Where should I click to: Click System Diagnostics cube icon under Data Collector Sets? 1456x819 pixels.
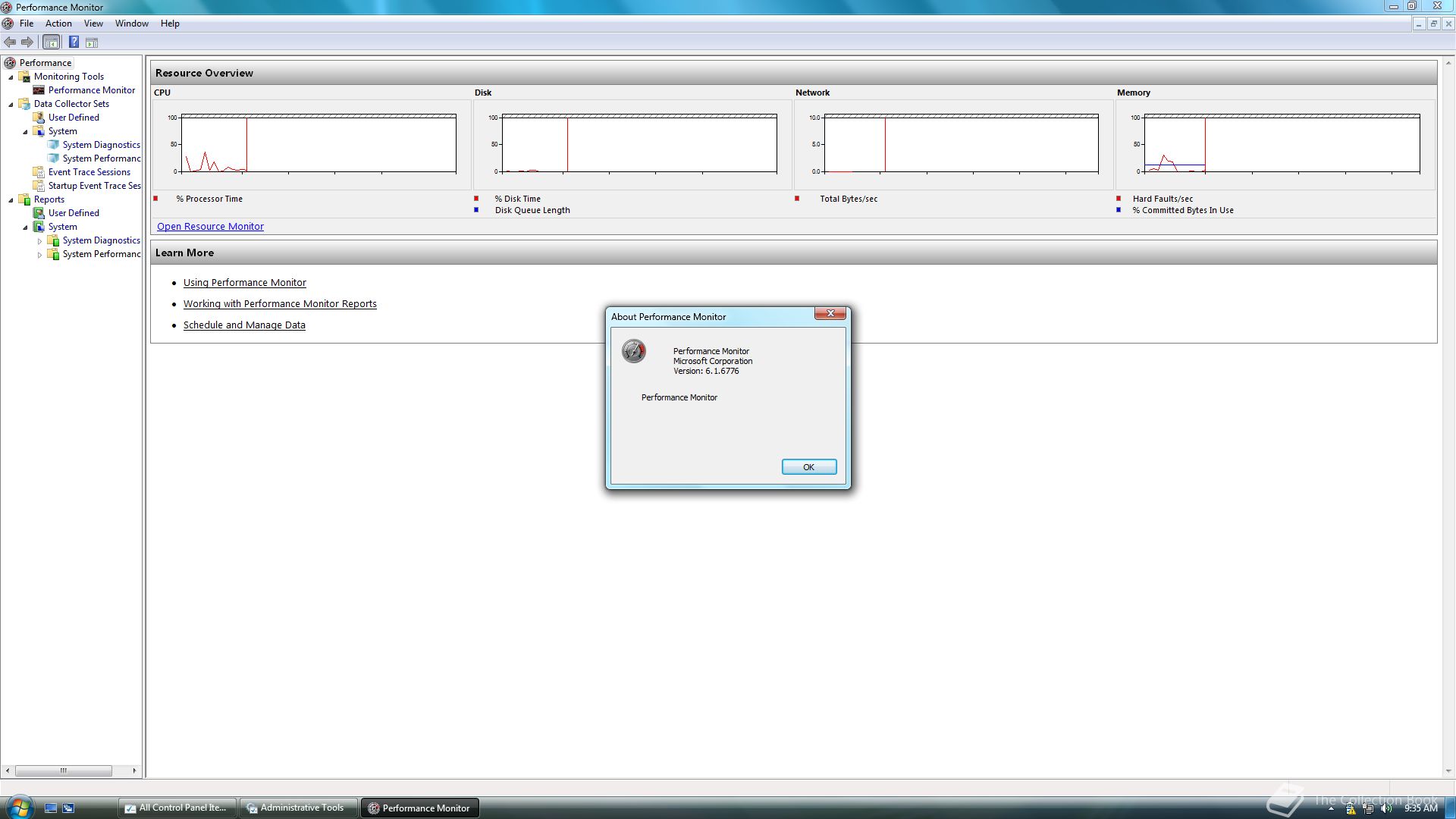click(53, 145)
